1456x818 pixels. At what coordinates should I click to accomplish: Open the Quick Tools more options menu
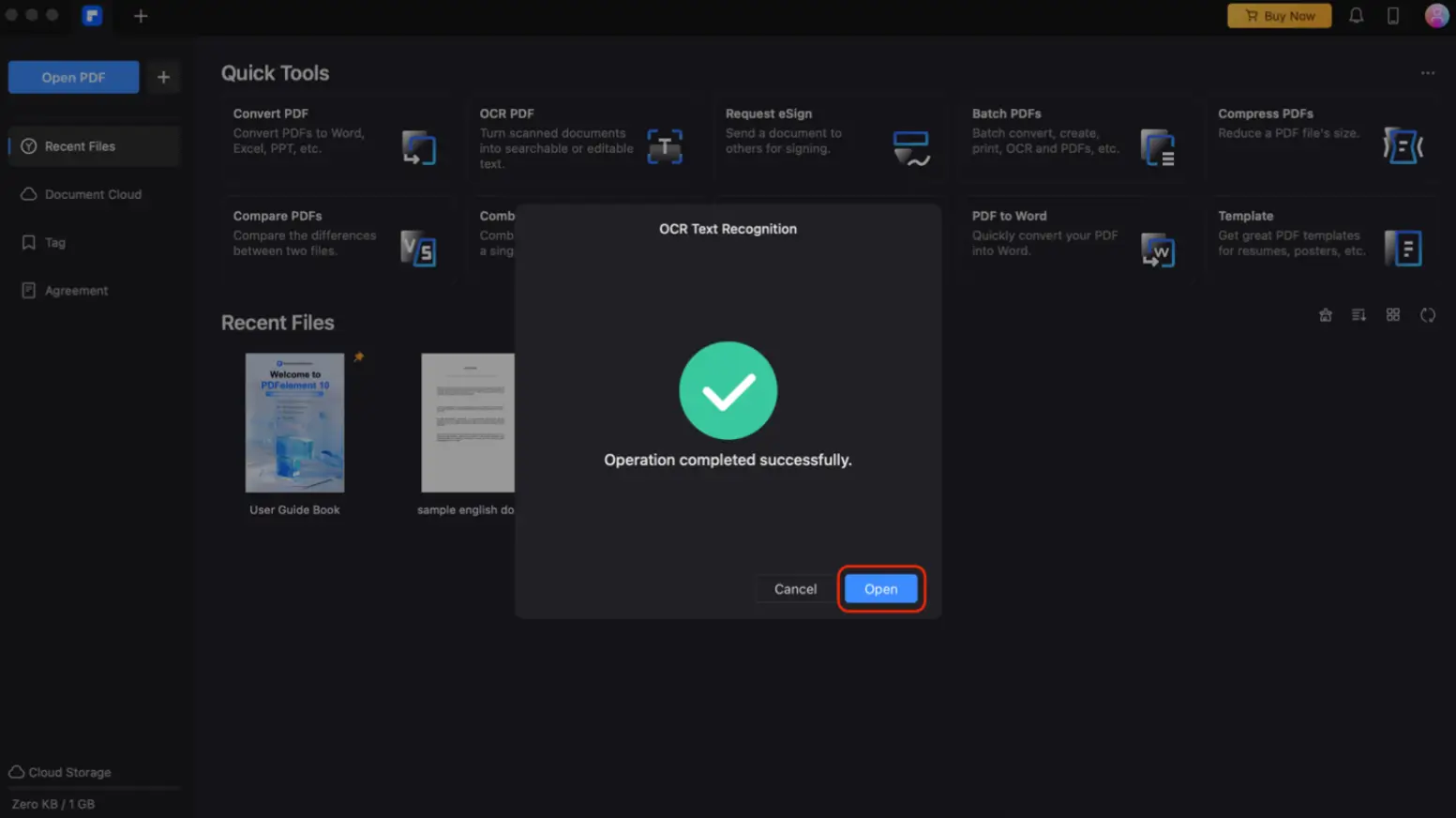click(x=1428, y=72)
